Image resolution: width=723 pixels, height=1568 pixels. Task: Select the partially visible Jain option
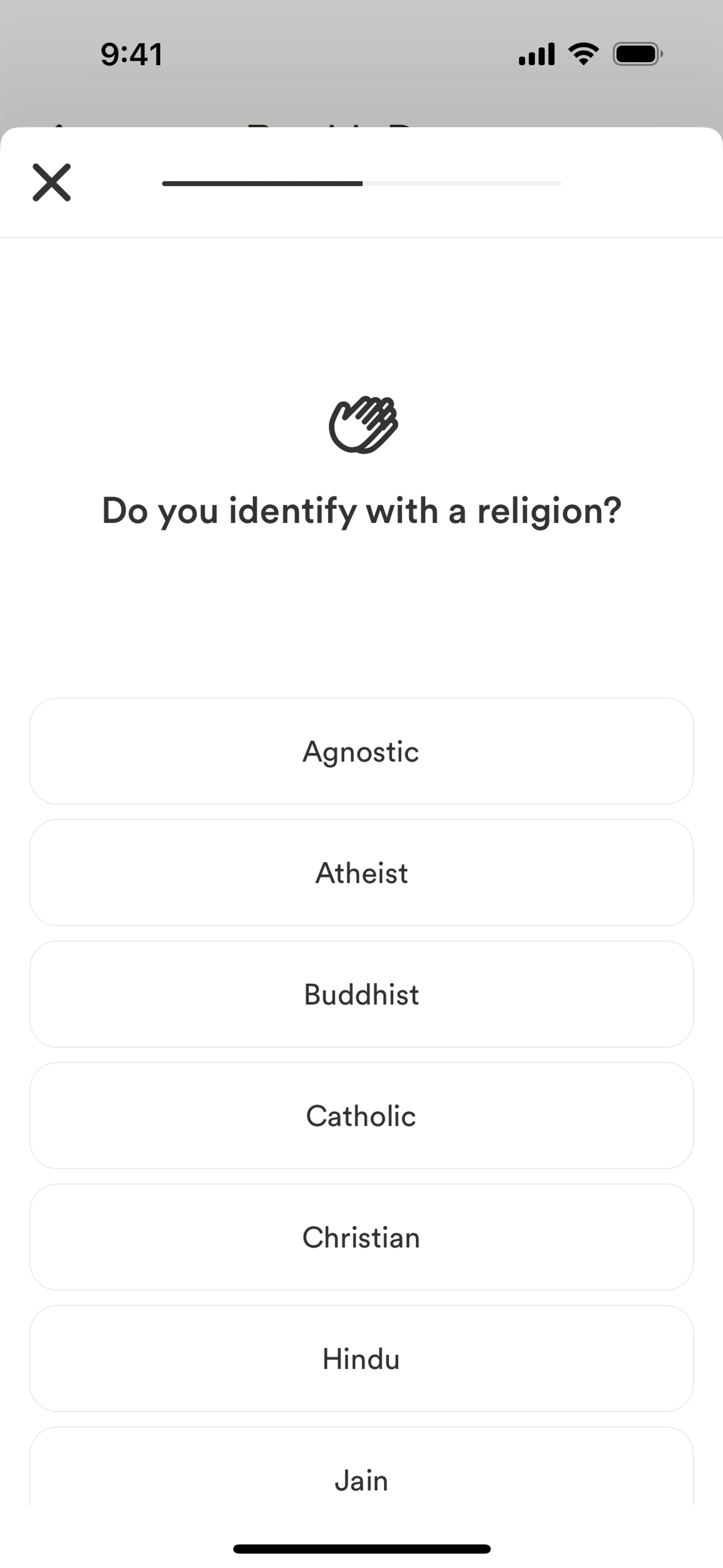click(361, 1473)
